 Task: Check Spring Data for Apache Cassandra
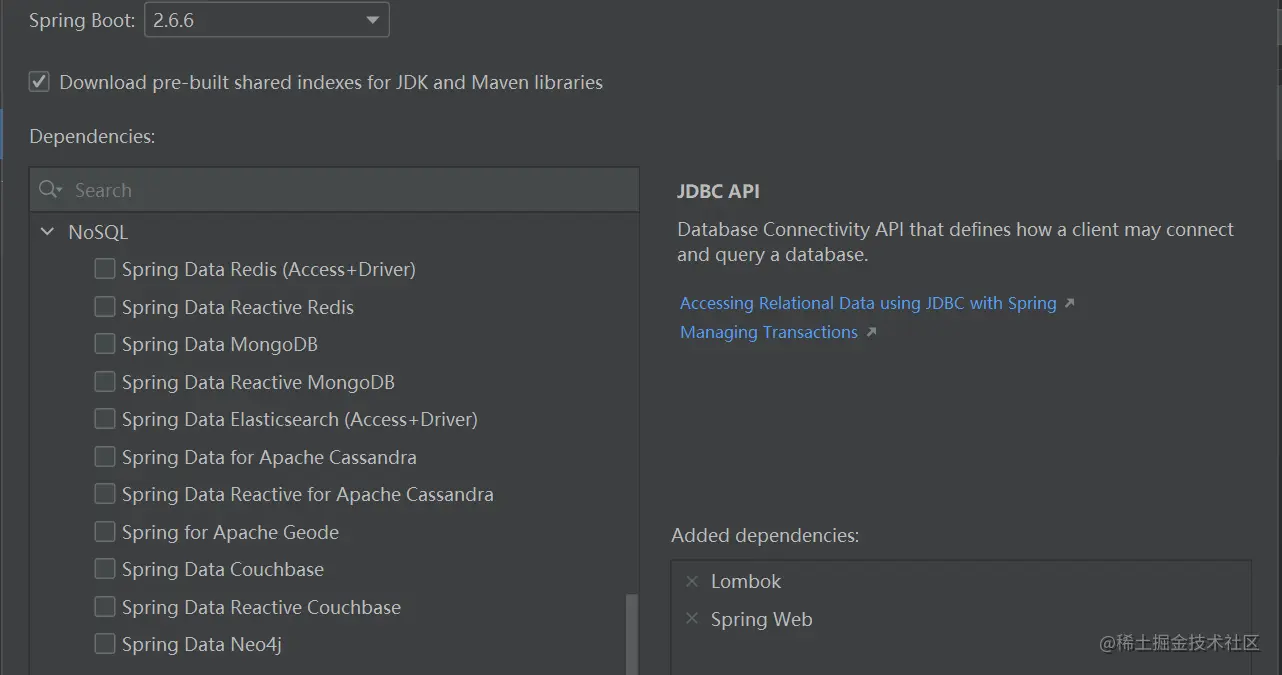click(x=105, y=457)
